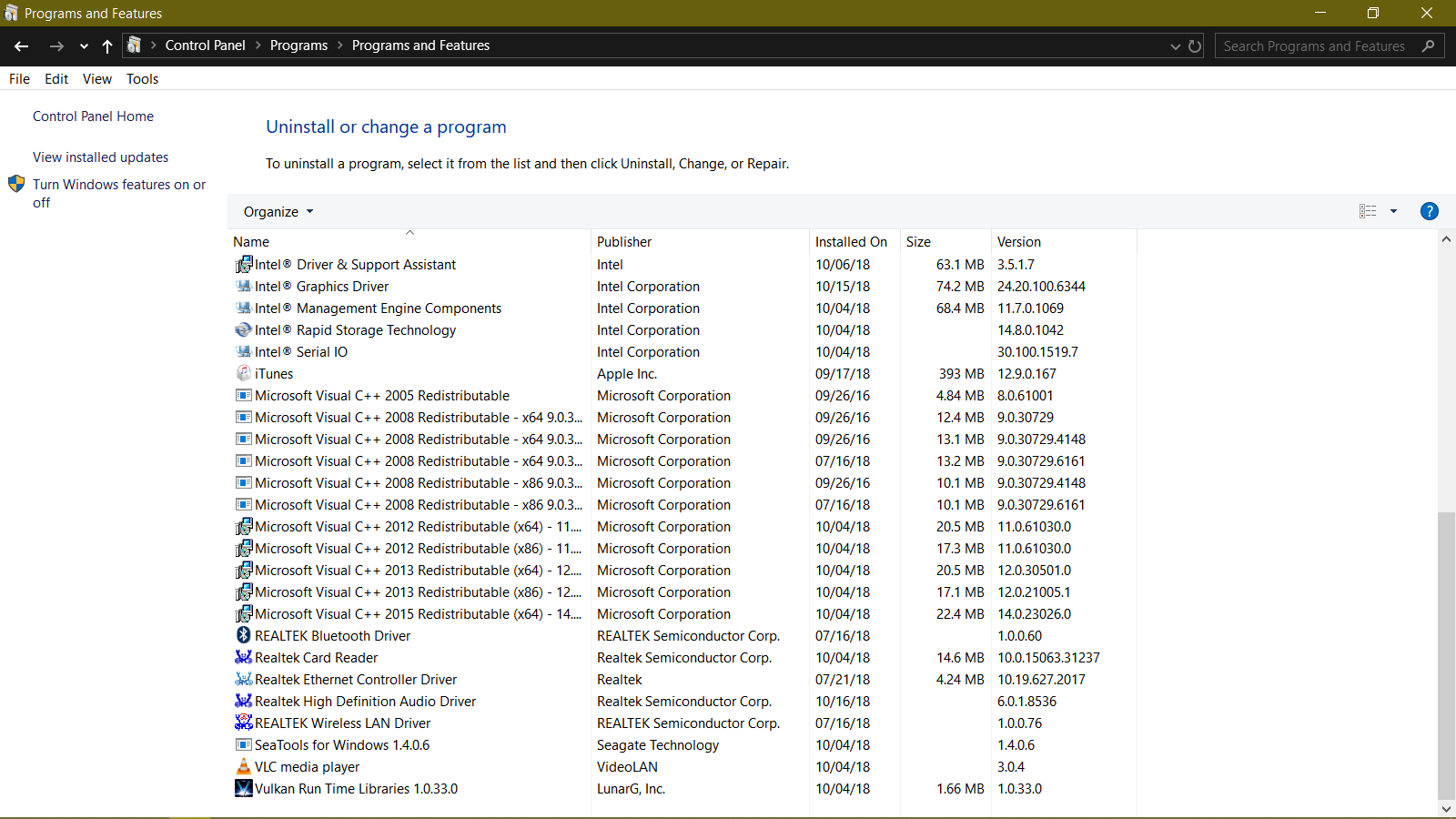The width and height of the screenshot is (1456, 819).
Task: Click the change view icon
Action: 1368,211
